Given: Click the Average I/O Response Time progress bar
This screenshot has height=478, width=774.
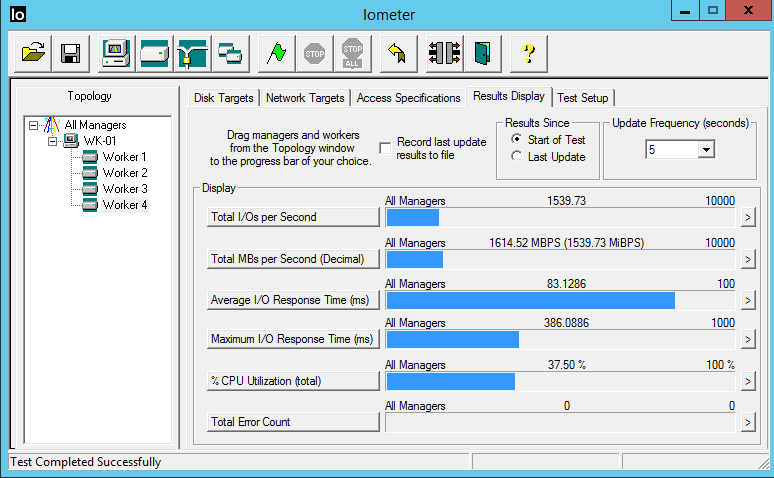Looking at the screenshot, I should pos(560,300).
